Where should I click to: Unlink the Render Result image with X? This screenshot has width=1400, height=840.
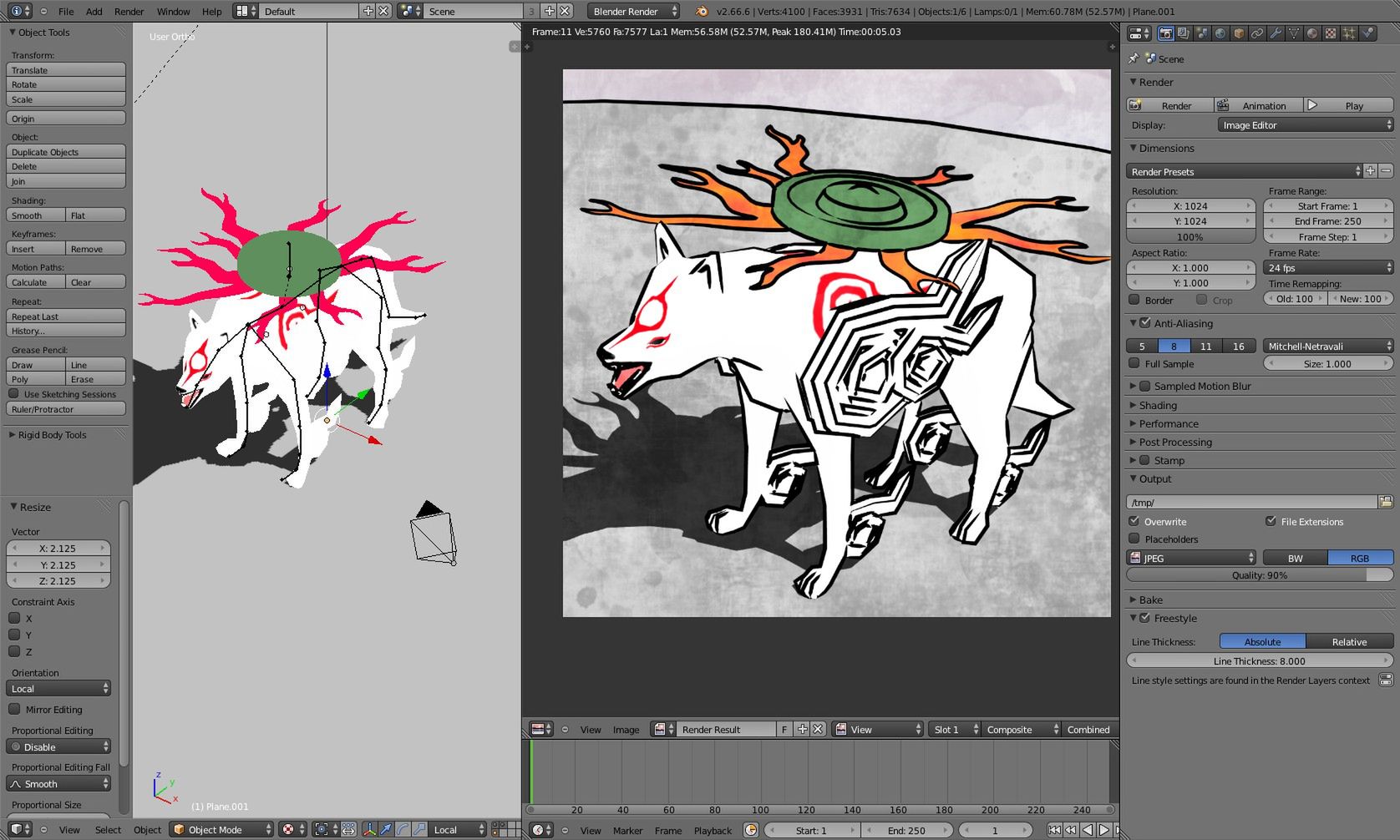point(819,729)
